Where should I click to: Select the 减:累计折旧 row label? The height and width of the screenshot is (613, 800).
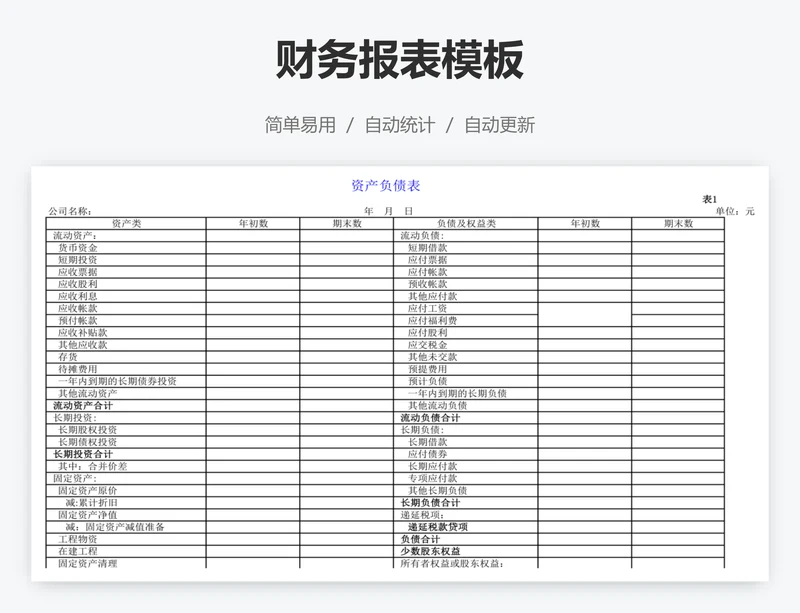tap(92, 503)
